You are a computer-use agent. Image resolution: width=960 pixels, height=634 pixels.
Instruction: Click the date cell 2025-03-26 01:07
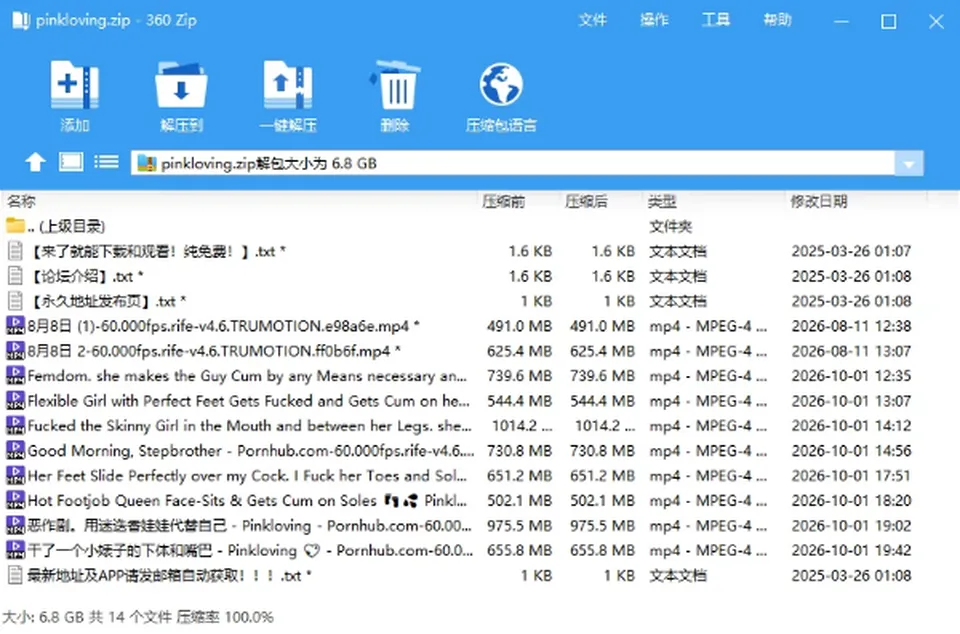(851, 251)
